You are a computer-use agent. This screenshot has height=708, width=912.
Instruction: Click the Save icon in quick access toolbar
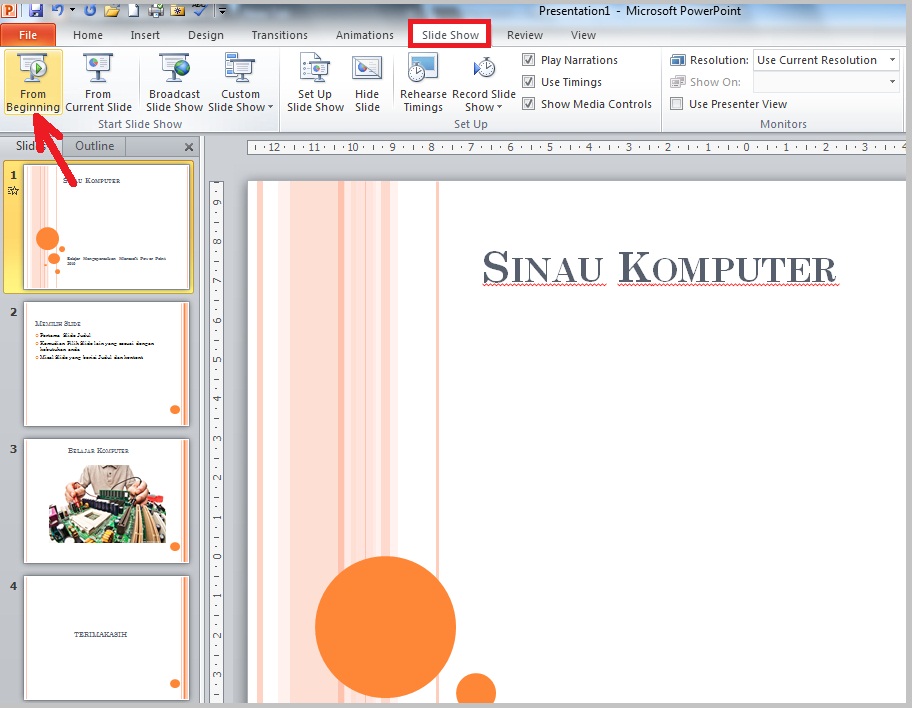pyautogui.click(x=36, y=11)
